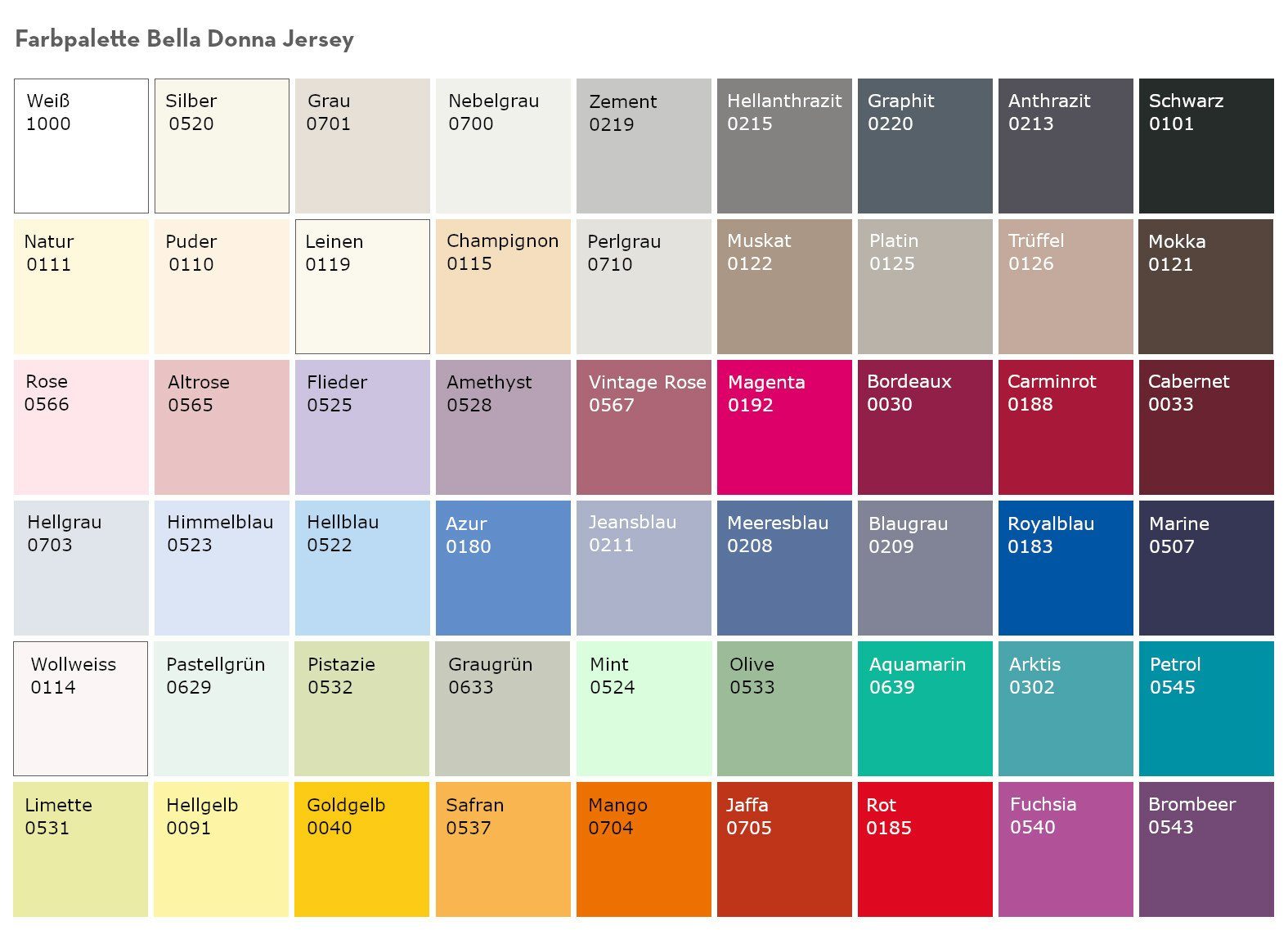Viewport: 1288px width, 930px height.
Task: Choose the Aquamarin 0639 tile
Action: click(924, 708)
